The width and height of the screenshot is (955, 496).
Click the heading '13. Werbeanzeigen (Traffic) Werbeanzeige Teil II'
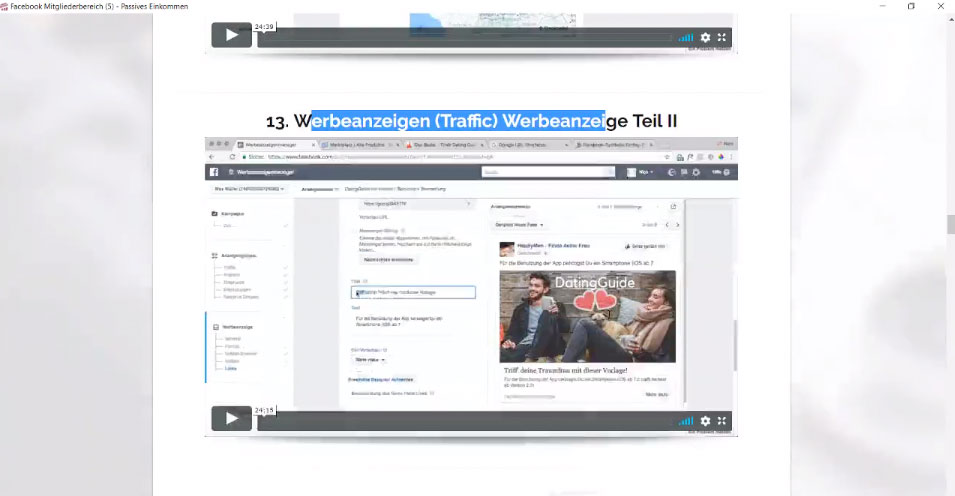pyautogui.click(x=471, y=121)
